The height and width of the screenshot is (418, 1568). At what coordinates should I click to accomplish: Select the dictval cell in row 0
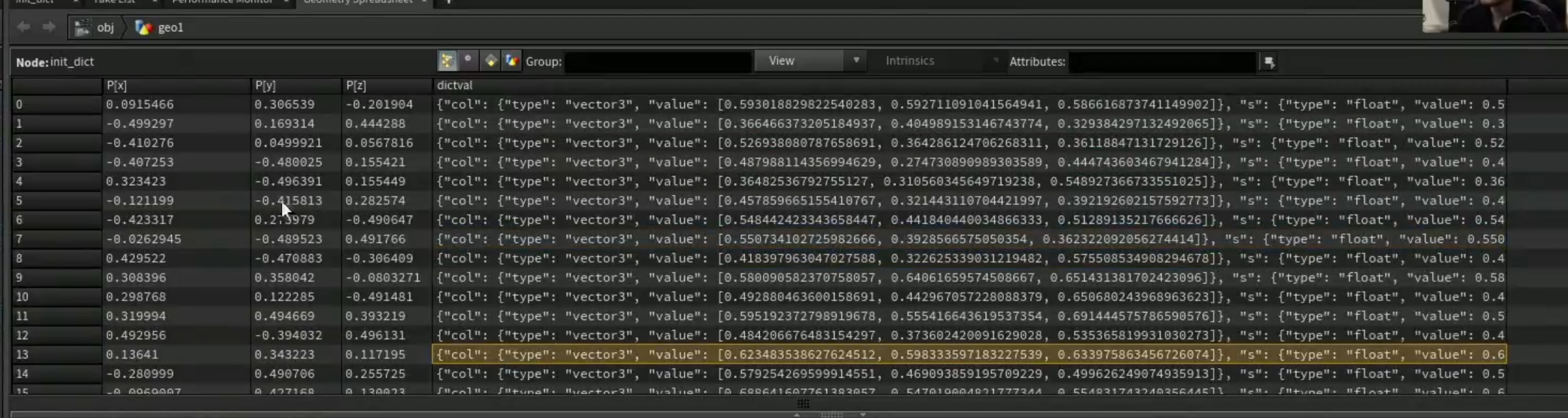point(969,105)
